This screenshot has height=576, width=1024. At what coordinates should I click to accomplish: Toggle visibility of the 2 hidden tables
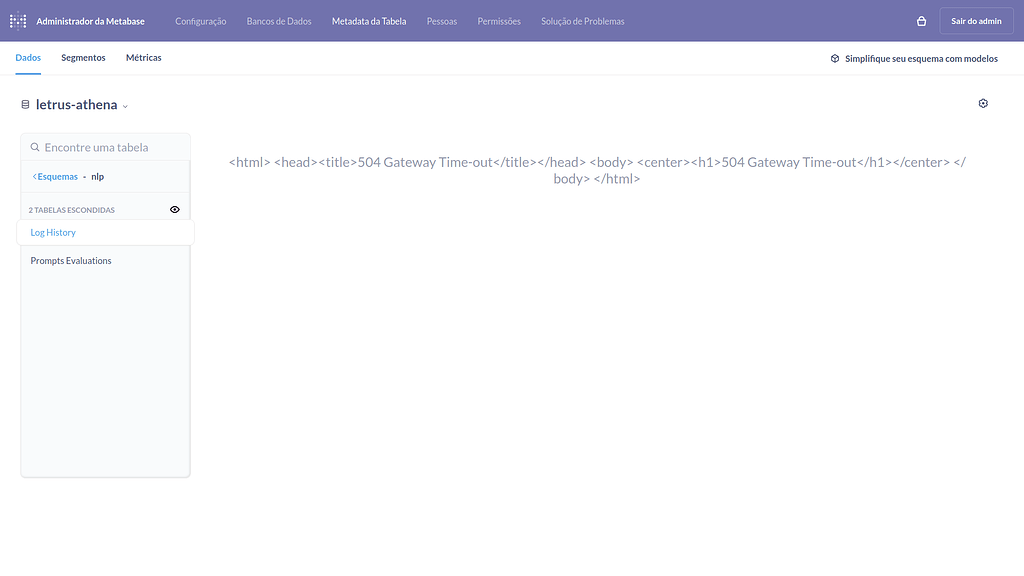point(174,209)
